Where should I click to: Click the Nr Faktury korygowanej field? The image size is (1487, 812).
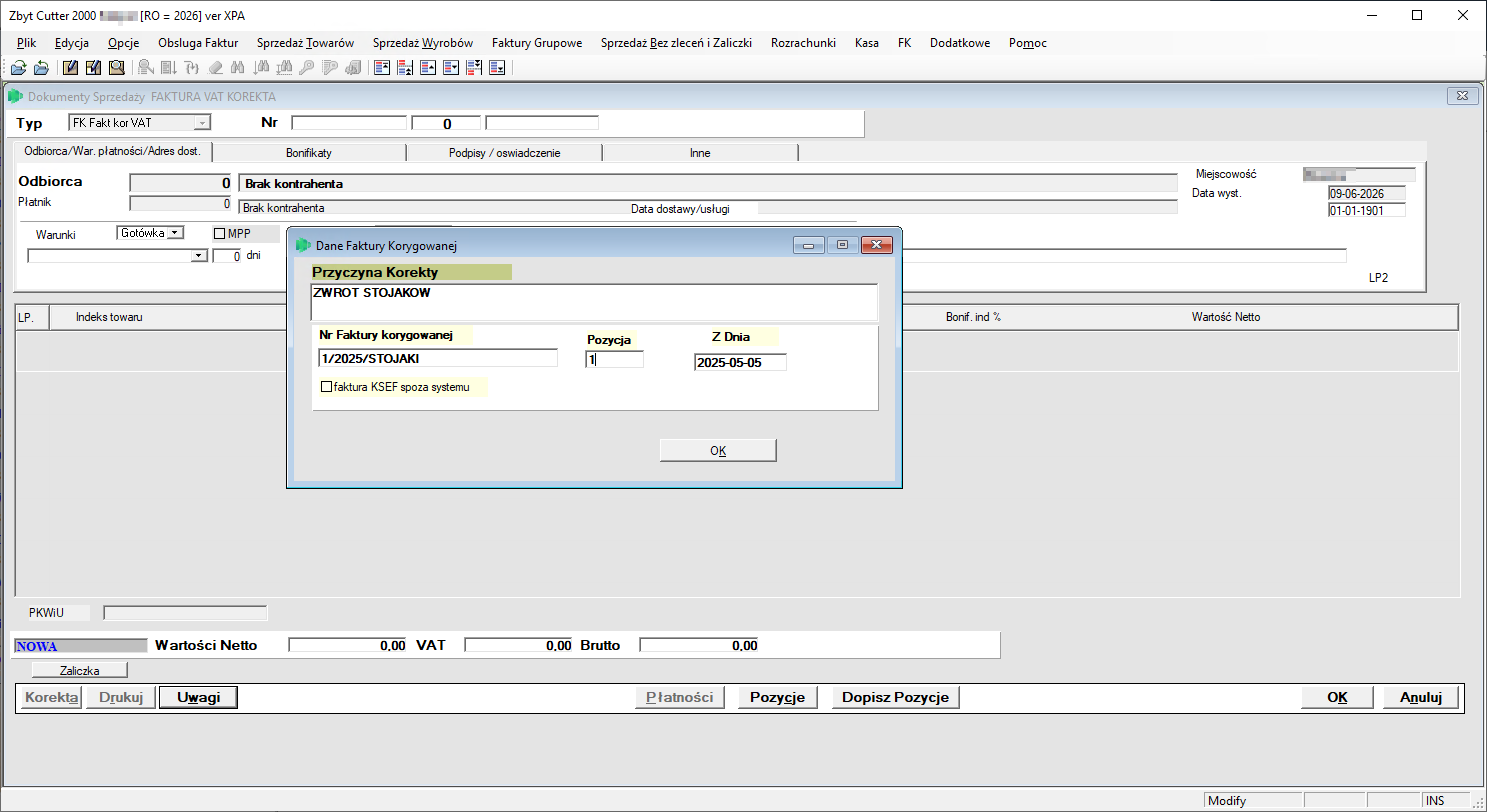click(438, 358)
